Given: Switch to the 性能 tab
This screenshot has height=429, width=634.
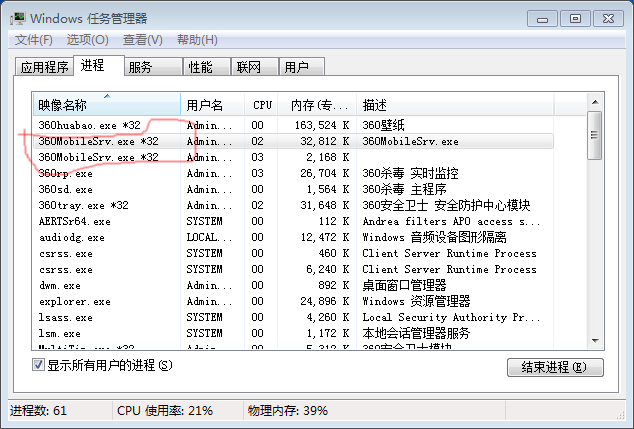Looking at the screenshot, I should click(x=207, y=67).
